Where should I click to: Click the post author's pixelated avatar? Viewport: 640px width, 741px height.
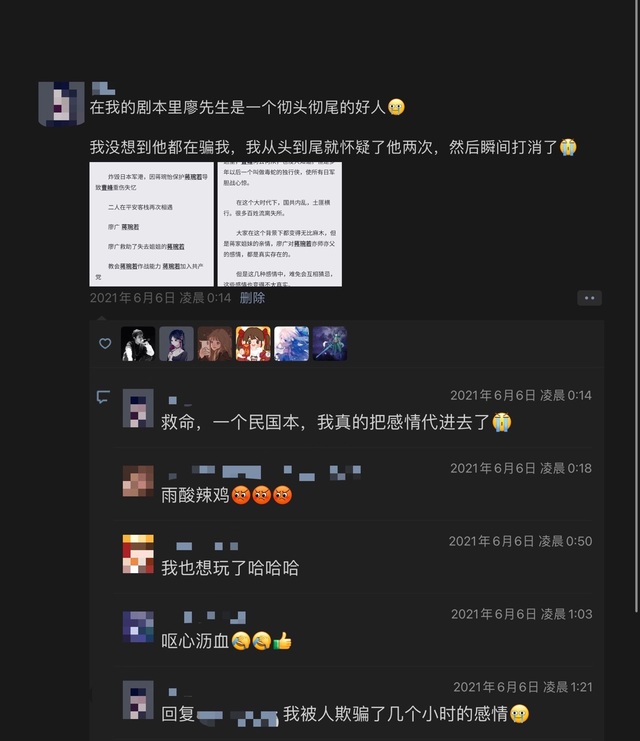[x=61, y=103]
